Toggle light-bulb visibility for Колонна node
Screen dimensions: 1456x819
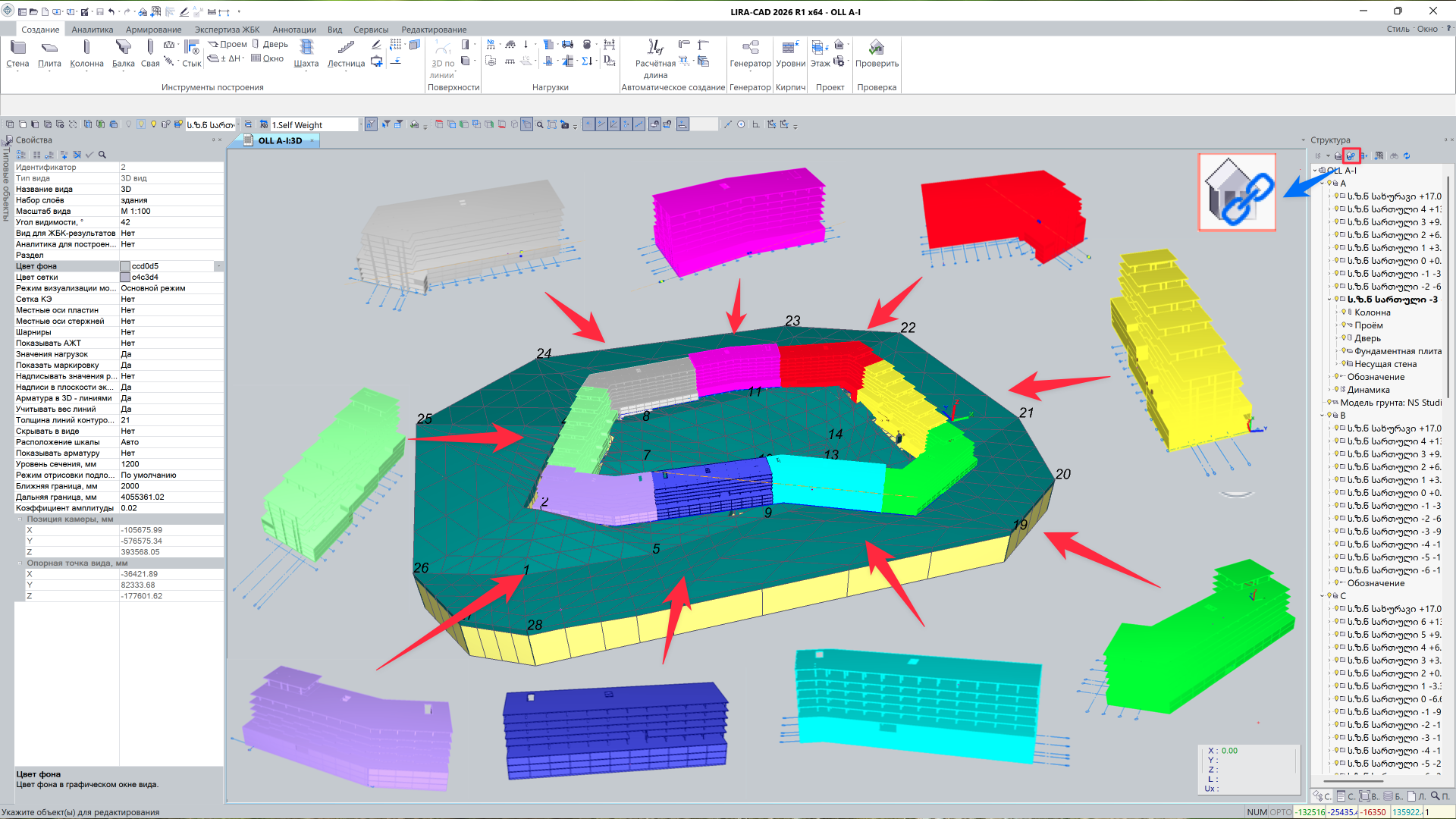pyautogui.click(x=1344, y=312)
